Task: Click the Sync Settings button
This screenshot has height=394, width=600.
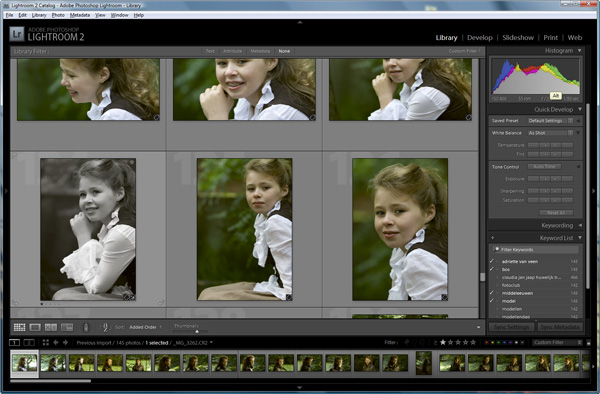Action: (512, 327)
